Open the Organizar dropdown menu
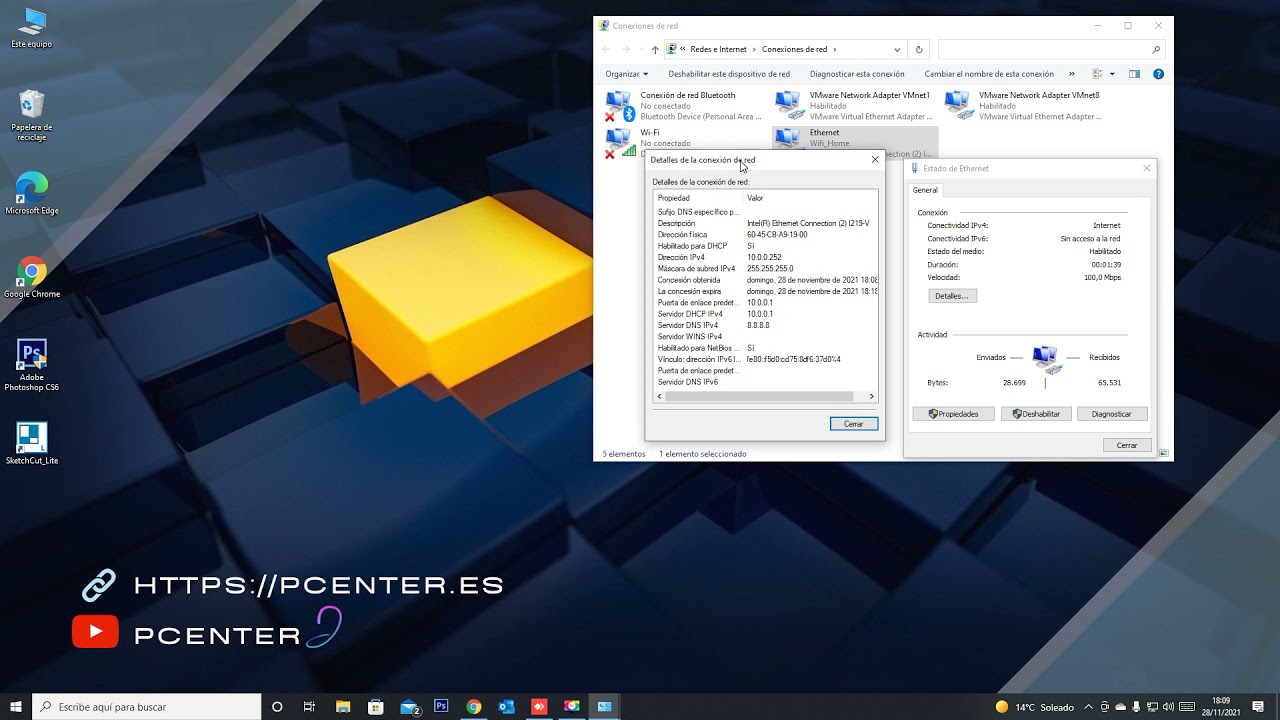The width and height of the screenshot is (1280, 720). tap(626, 74)
